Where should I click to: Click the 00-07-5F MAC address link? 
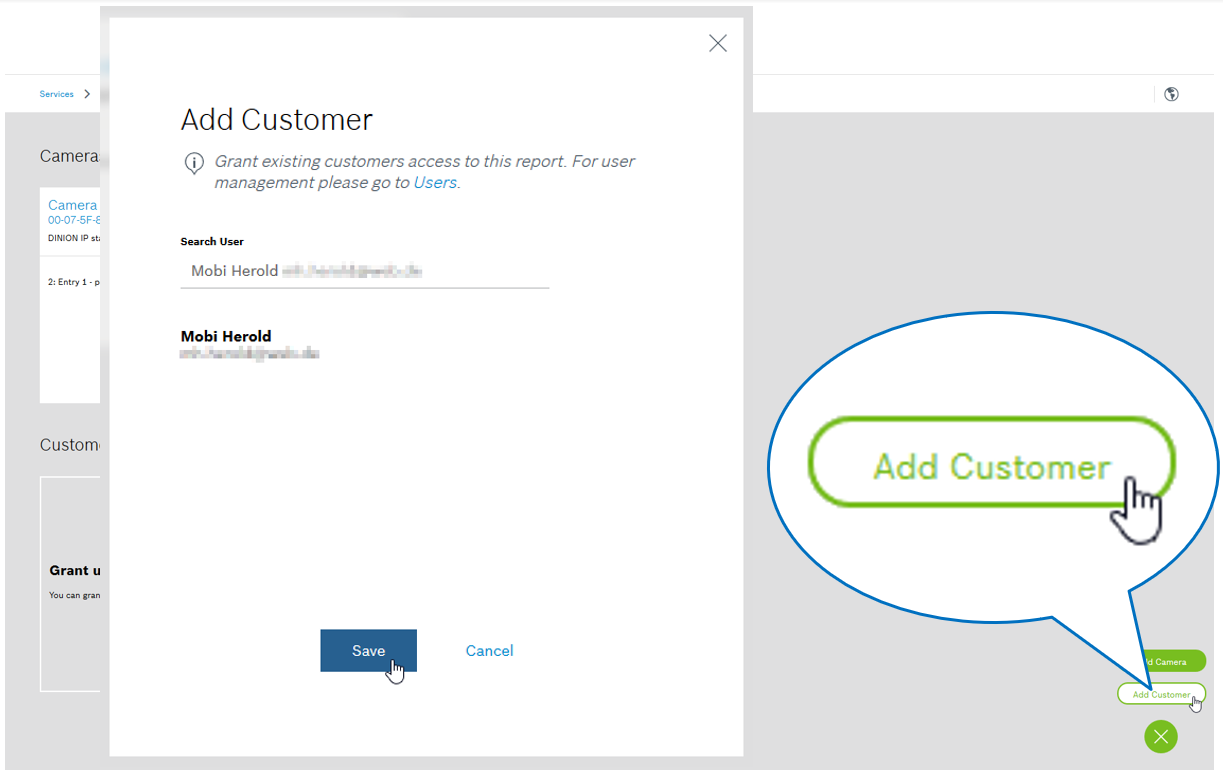[x=75, y=220]
